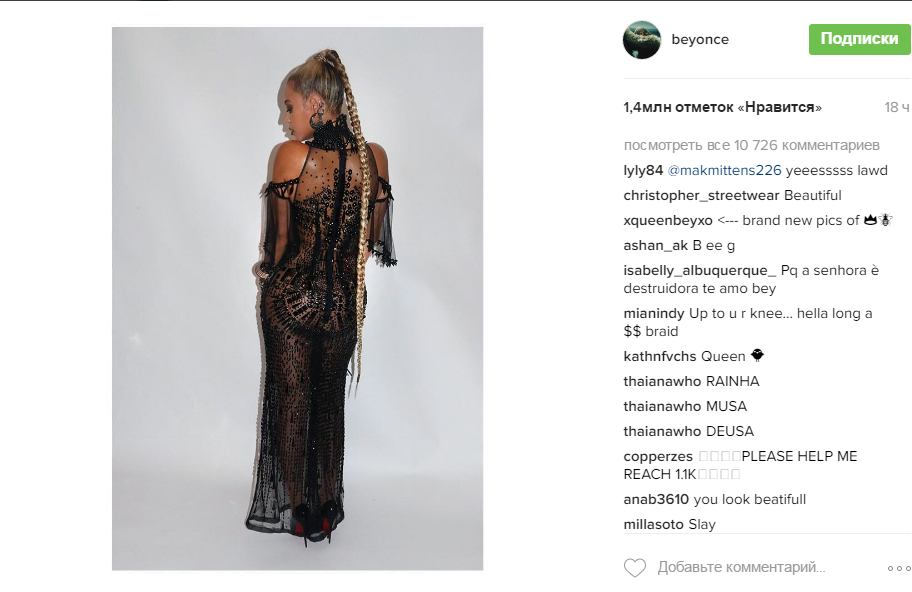
Task: Visit mianindy commenter profile
Action: click(x=654, y=313)
